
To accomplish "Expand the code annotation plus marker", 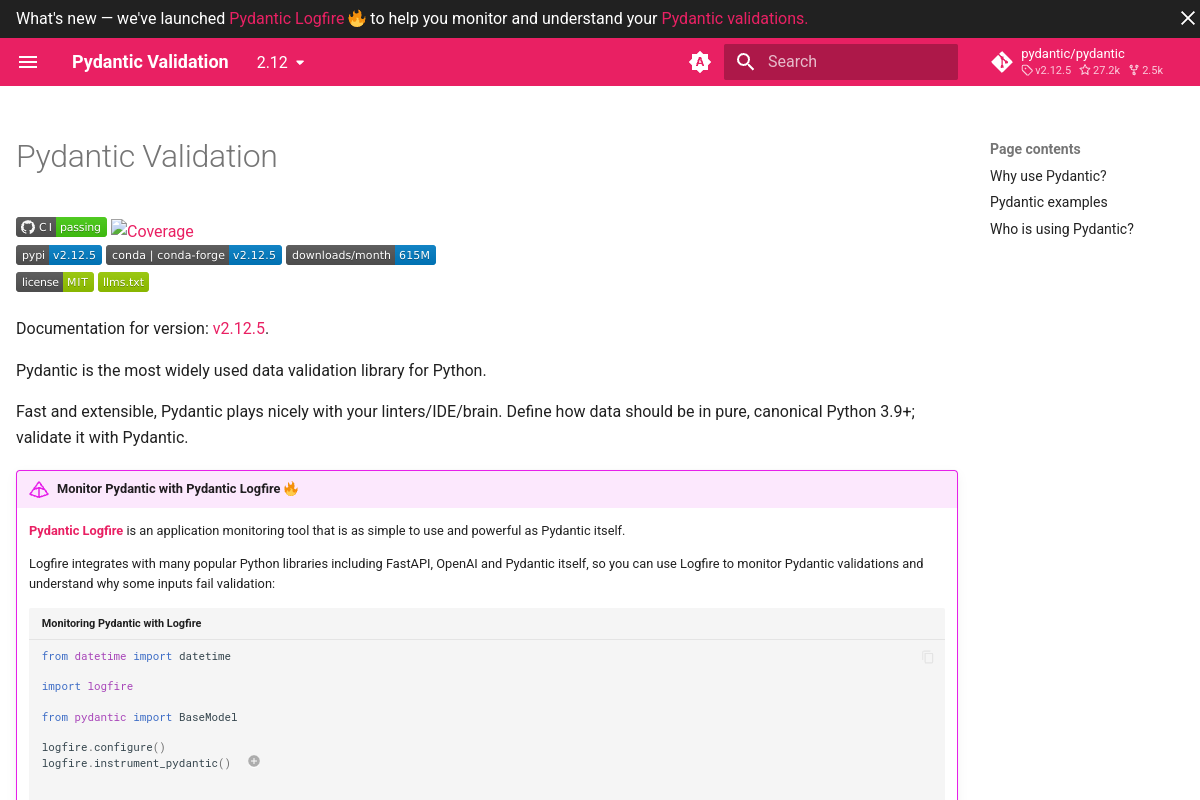I will click(x=253, y=761).
